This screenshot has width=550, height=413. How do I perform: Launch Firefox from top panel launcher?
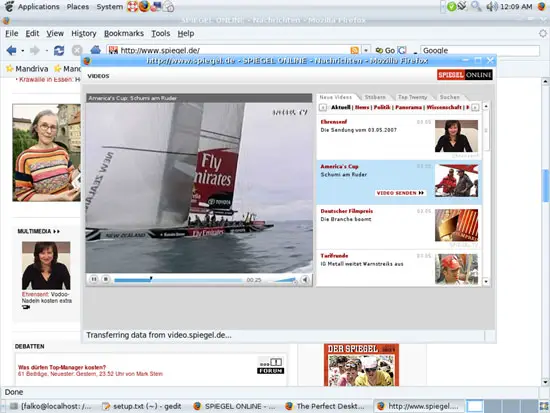(x=144, y=6)
